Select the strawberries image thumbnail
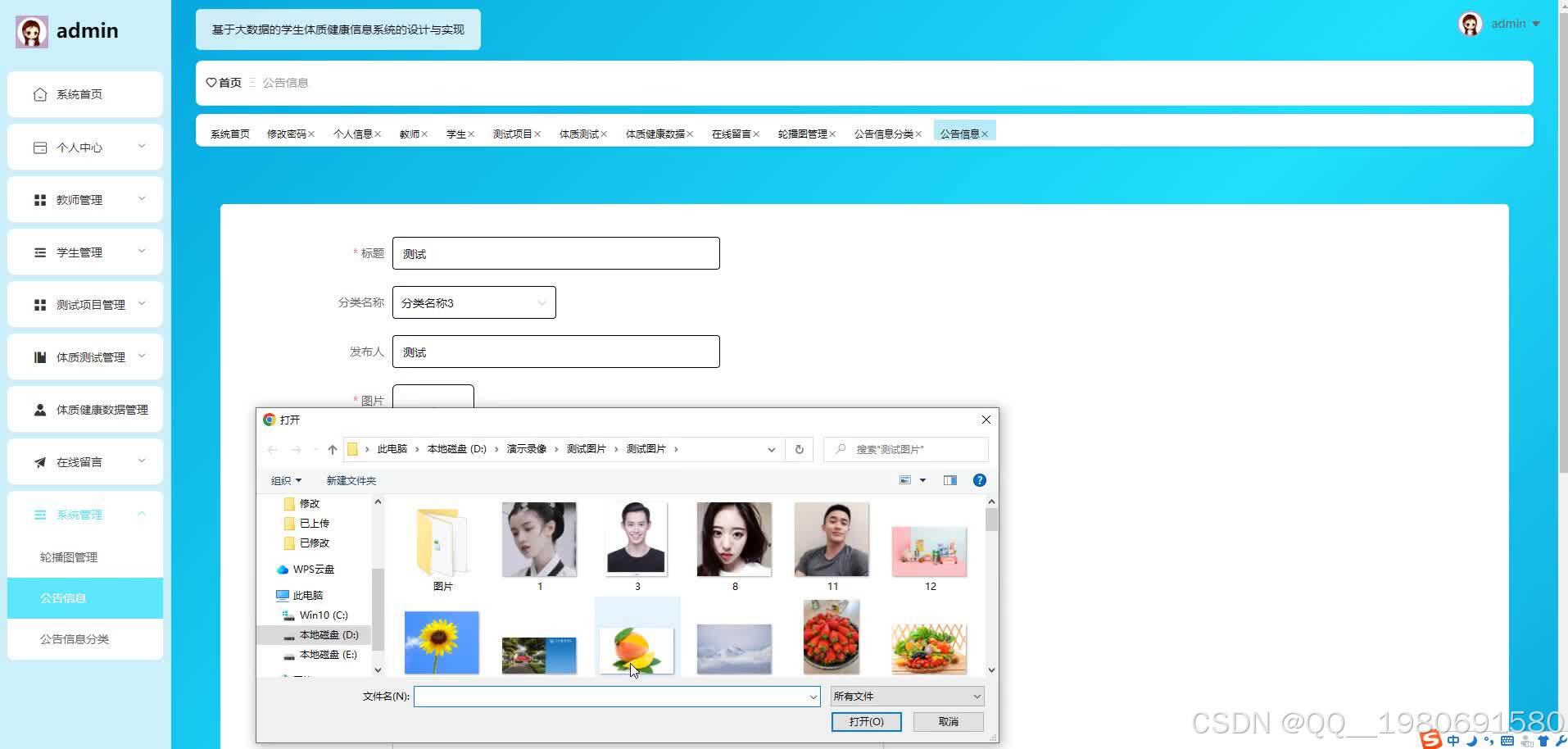 point(832,637)
